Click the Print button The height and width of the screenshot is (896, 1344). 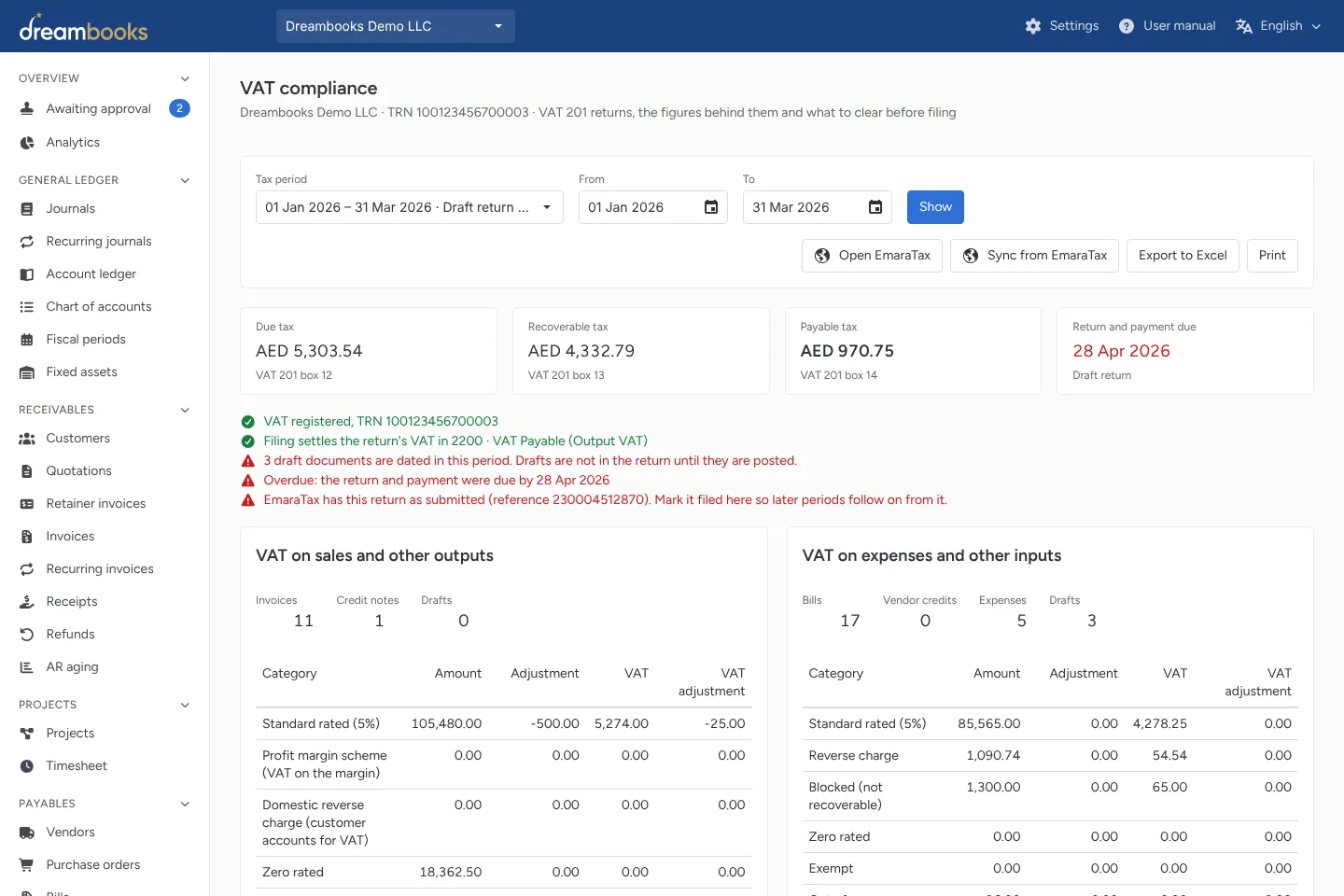click(1272, 256)
